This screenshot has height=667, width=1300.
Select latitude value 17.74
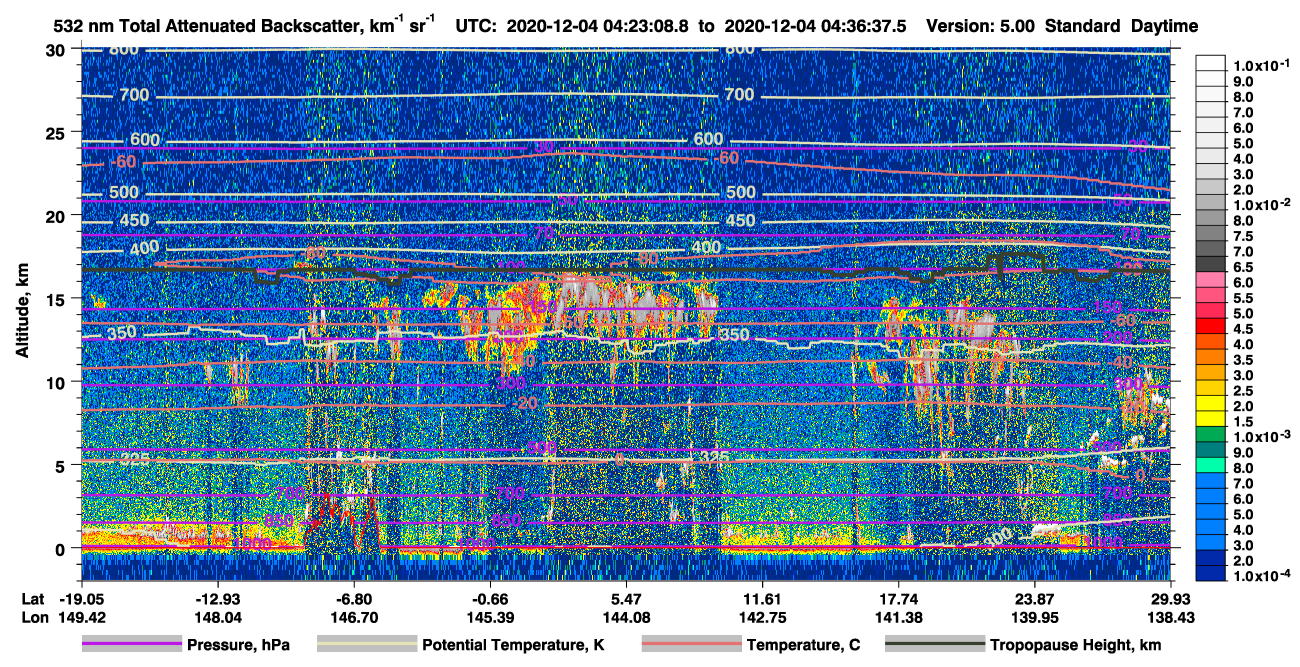point(899,599)
